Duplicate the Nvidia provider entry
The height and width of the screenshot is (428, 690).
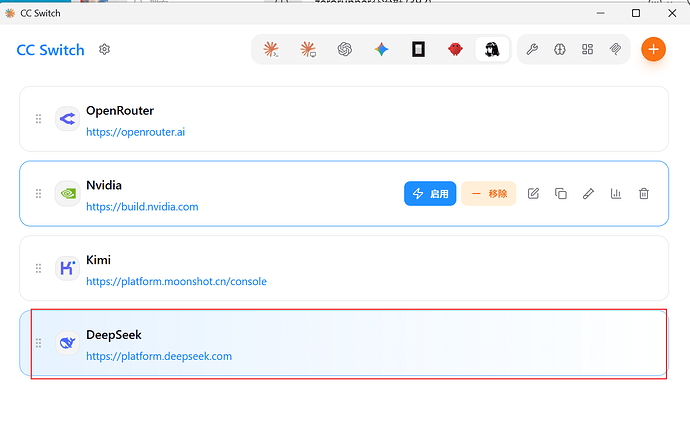561,194
